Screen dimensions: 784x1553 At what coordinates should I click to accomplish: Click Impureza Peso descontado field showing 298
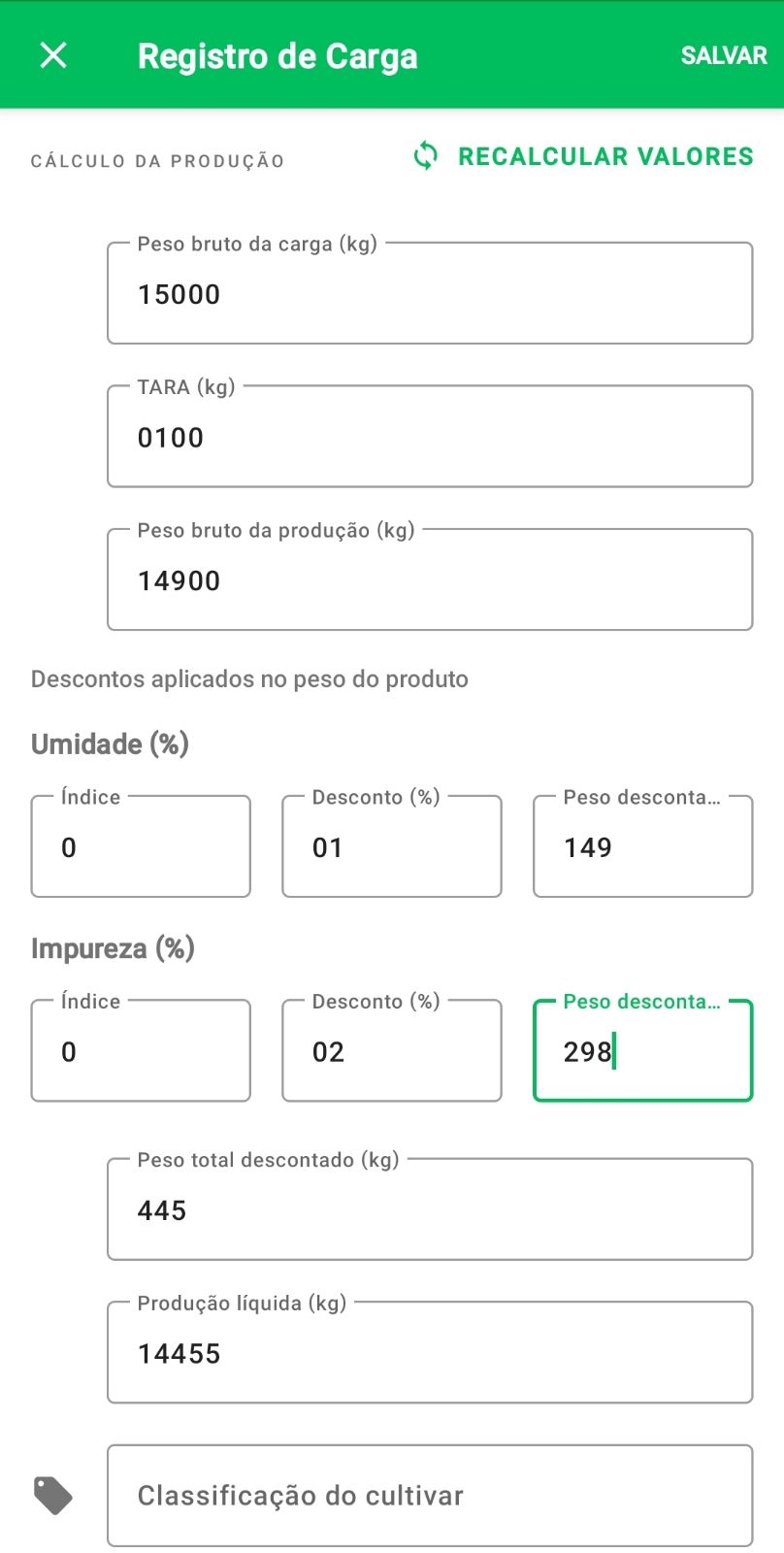click(x=643, y=1050)
